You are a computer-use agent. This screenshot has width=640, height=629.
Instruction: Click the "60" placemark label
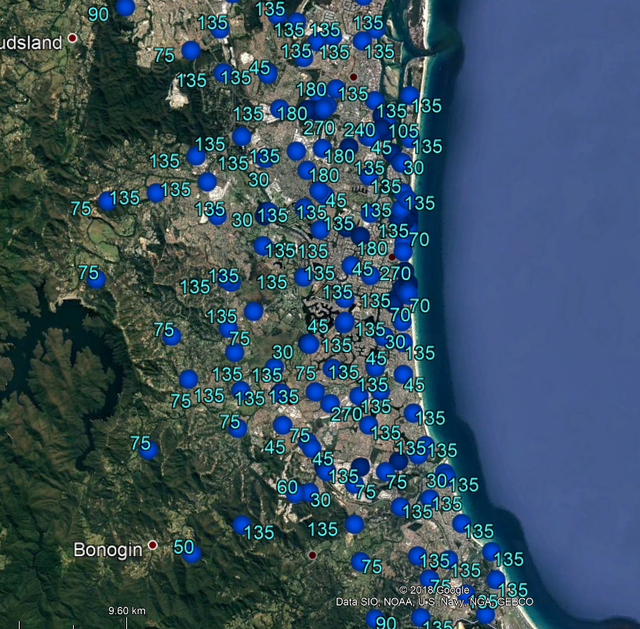click(x=287, y=487)
